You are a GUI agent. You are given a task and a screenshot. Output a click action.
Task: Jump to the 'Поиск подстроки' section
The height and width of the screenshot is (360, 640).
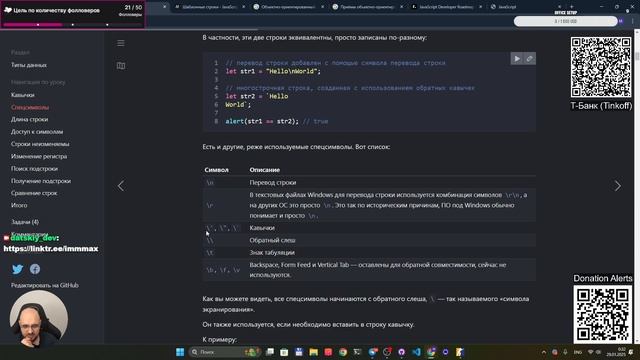tap(34, 168)
